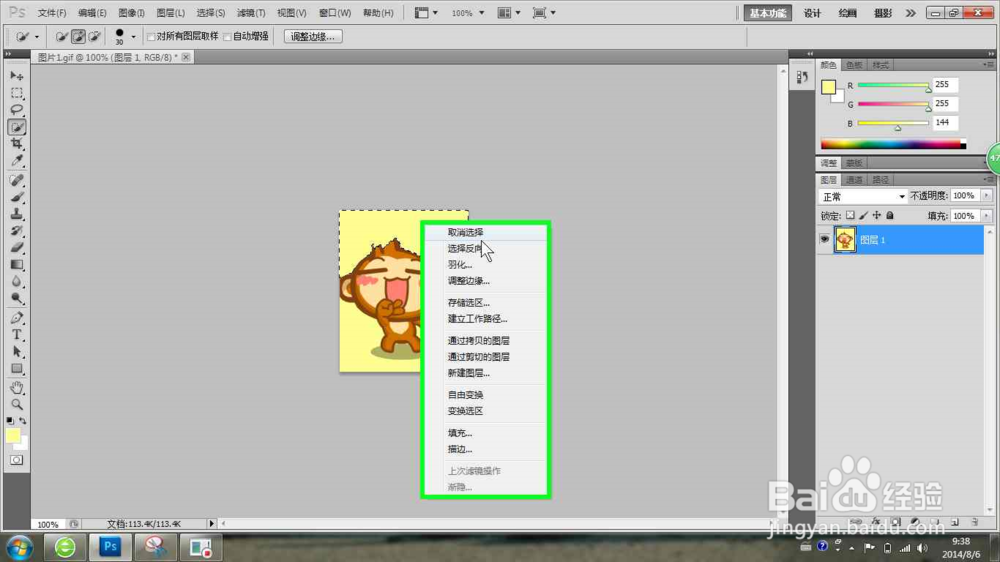Screen dimensions: 1000x562
Task: Click the B value input field
Action: click(x=945, y=122)
